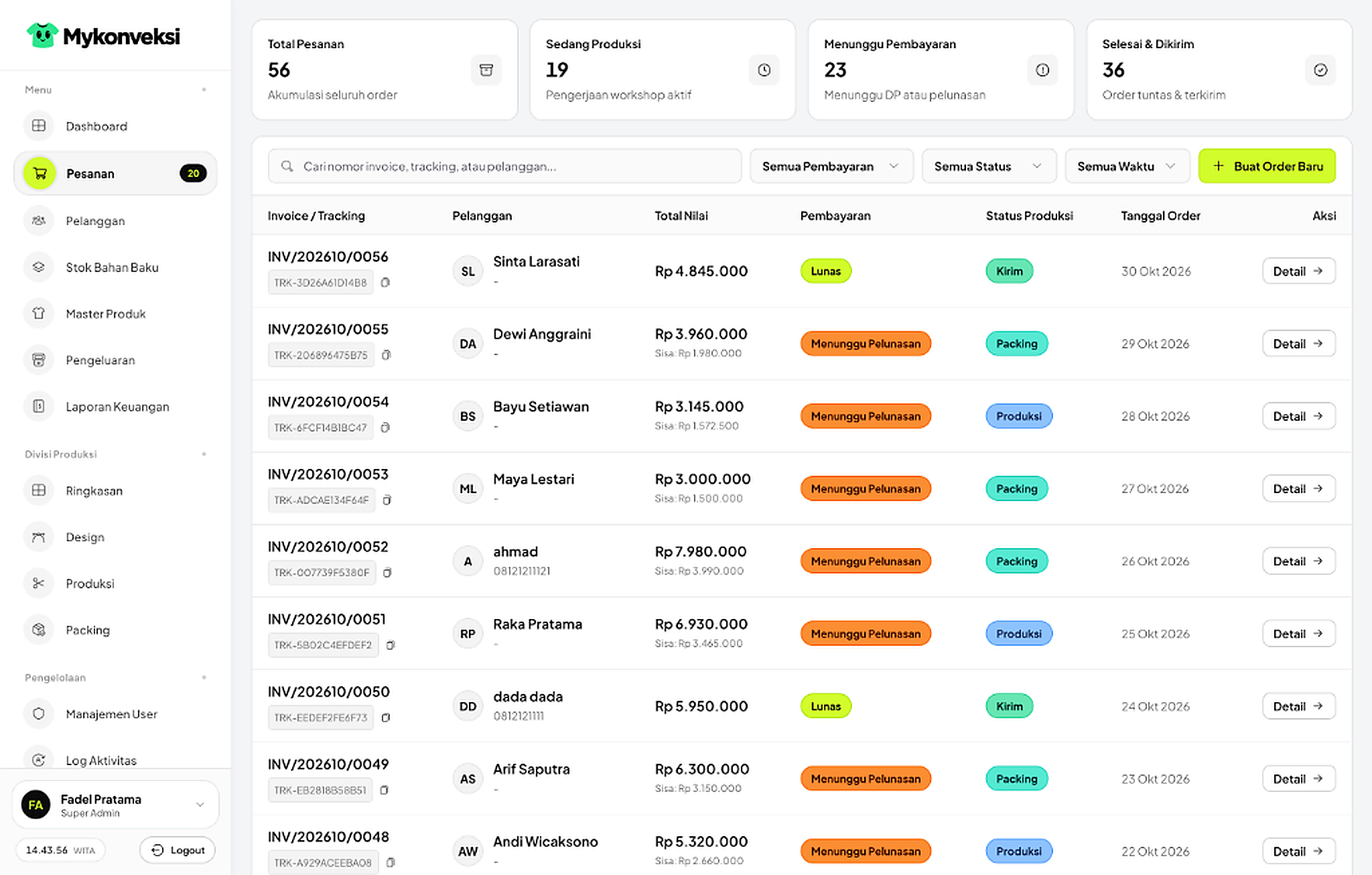The width and height of the screenshot is (1372, 875).
Task: Collapse the Divisi Produksi section
Action: coord(204,454)
